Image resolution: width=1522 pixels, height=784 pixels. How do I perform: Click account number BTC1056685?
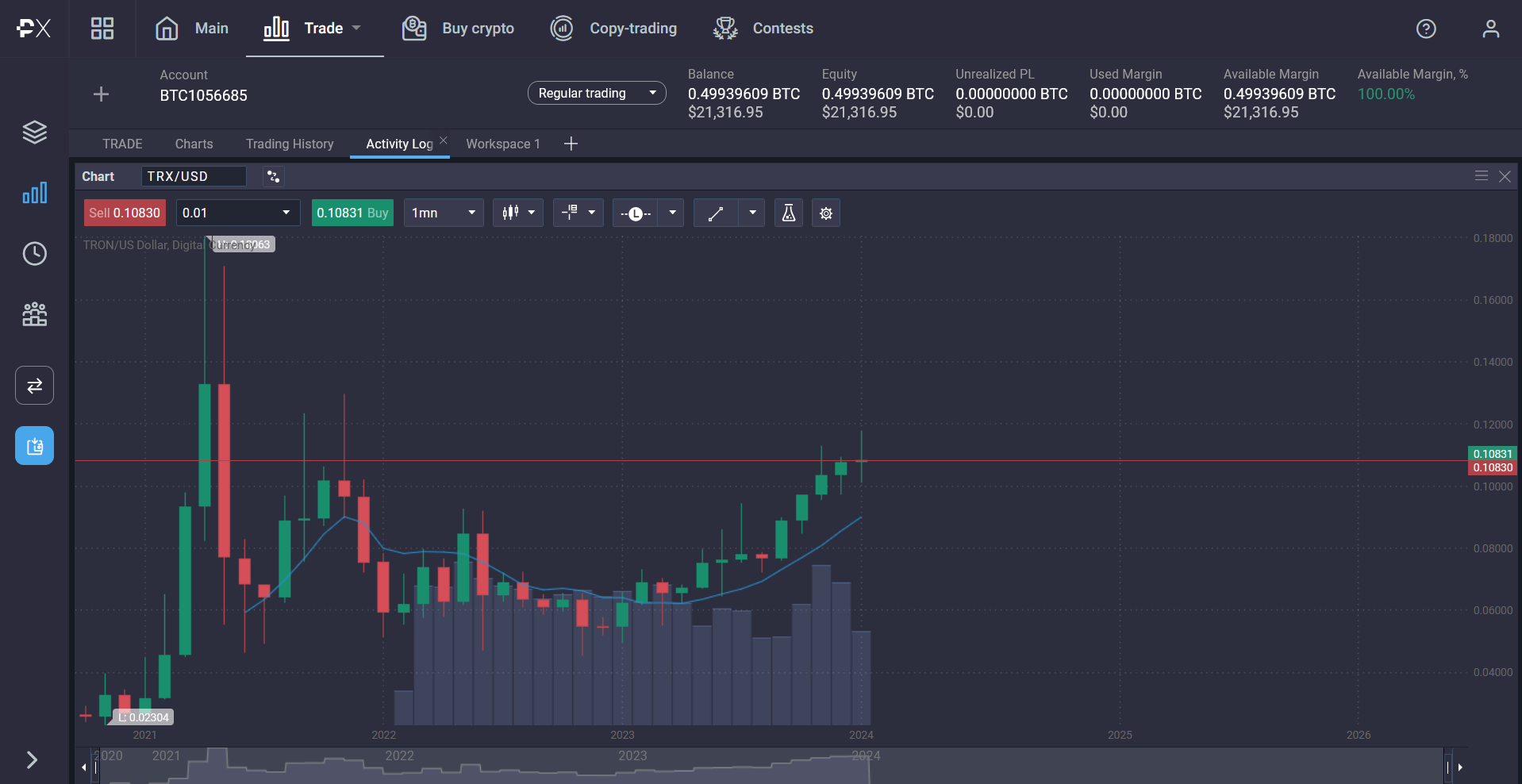[203, 95]
